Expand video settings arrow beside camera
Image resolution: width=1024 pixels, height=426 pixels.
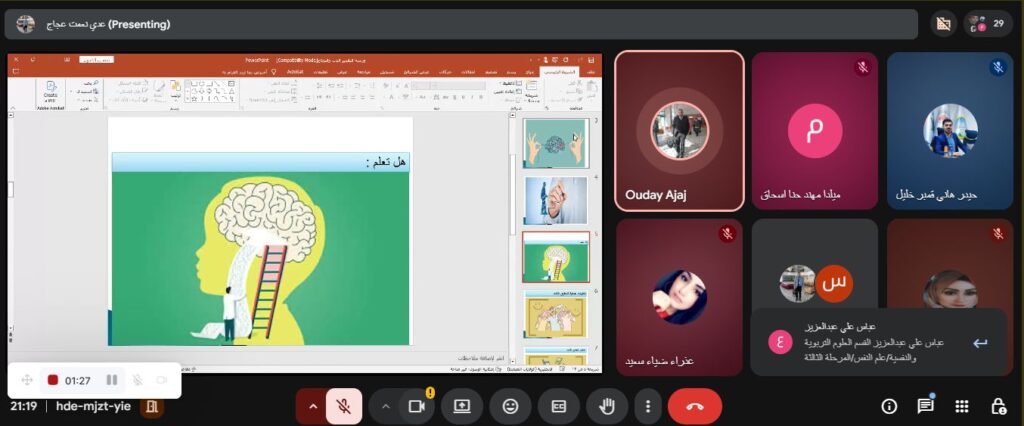385,406
